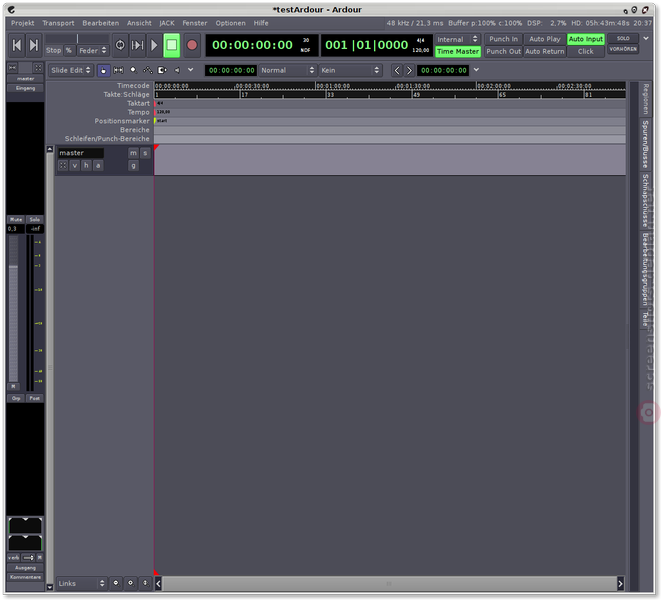This screenshot has height=600, width=661.
Task: Open Slide Edit mode dropdown
Action: click(x=70, y=70)
